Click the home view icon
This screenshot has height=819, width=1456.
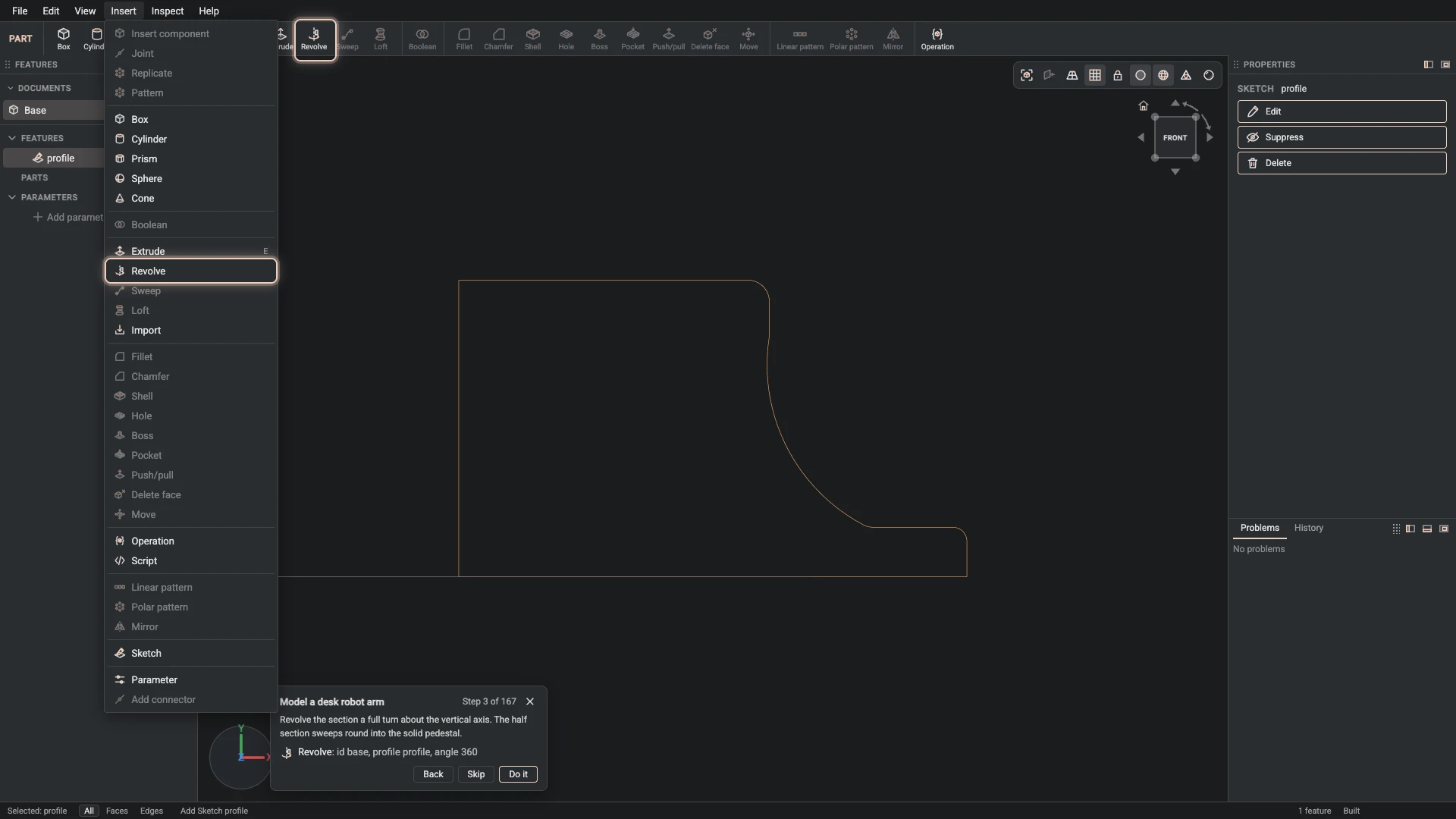(1144, 105)
